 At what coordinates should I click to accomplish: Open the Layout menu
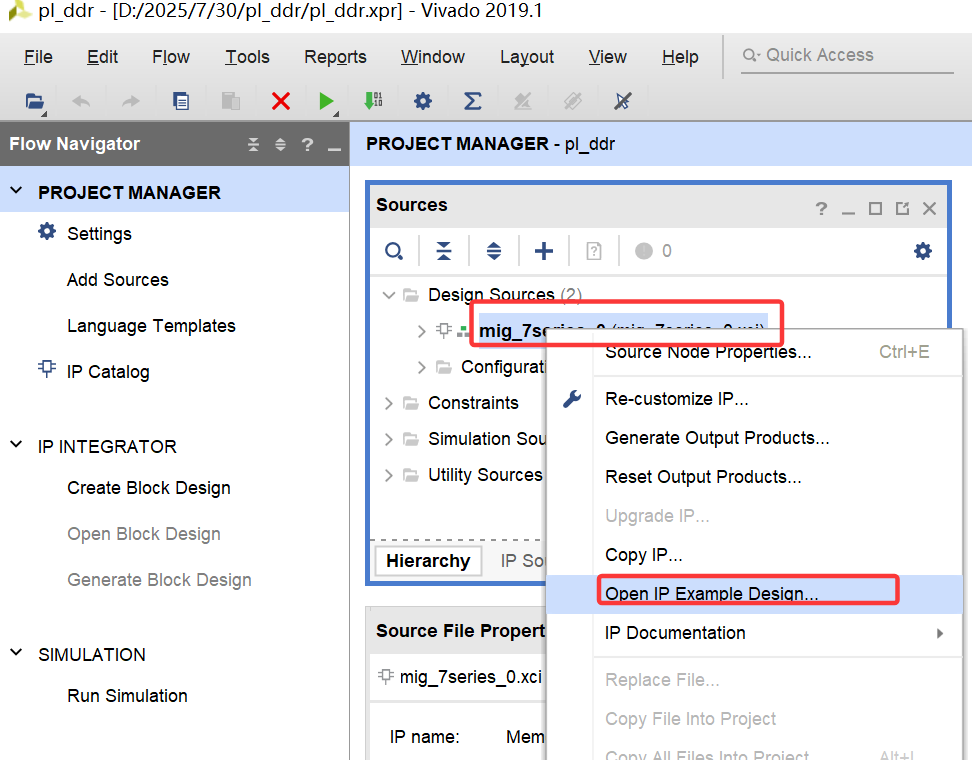527,57
